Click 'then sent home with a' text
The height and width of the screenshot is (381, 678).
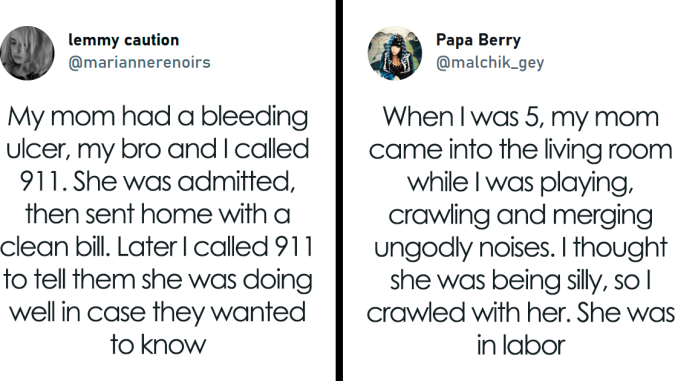tap(158, 214)
